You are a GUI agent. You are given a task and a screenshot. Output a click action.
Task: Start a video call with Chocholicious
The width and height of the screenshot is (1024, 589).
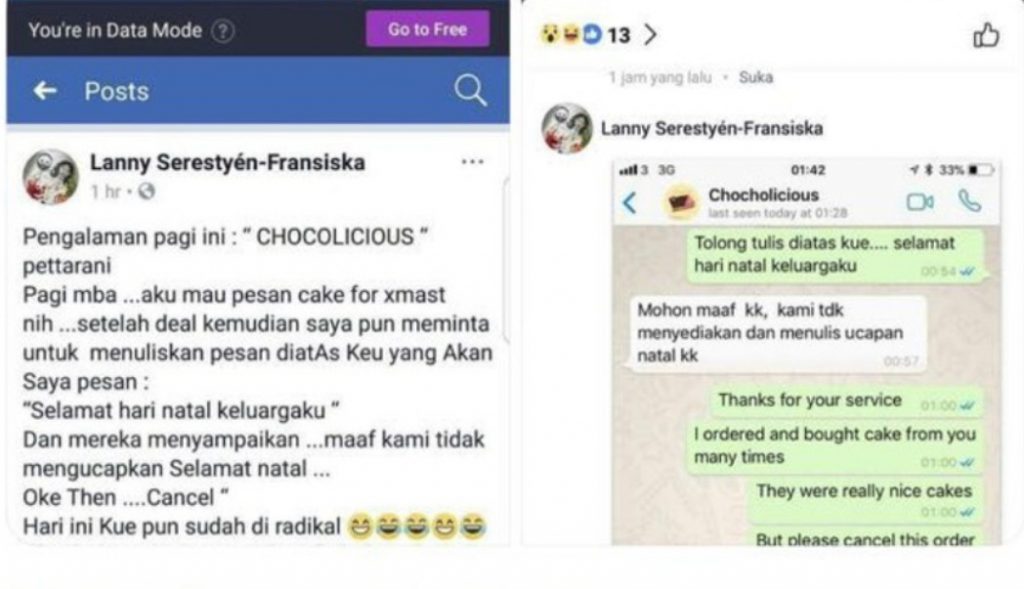click(919, 203)
